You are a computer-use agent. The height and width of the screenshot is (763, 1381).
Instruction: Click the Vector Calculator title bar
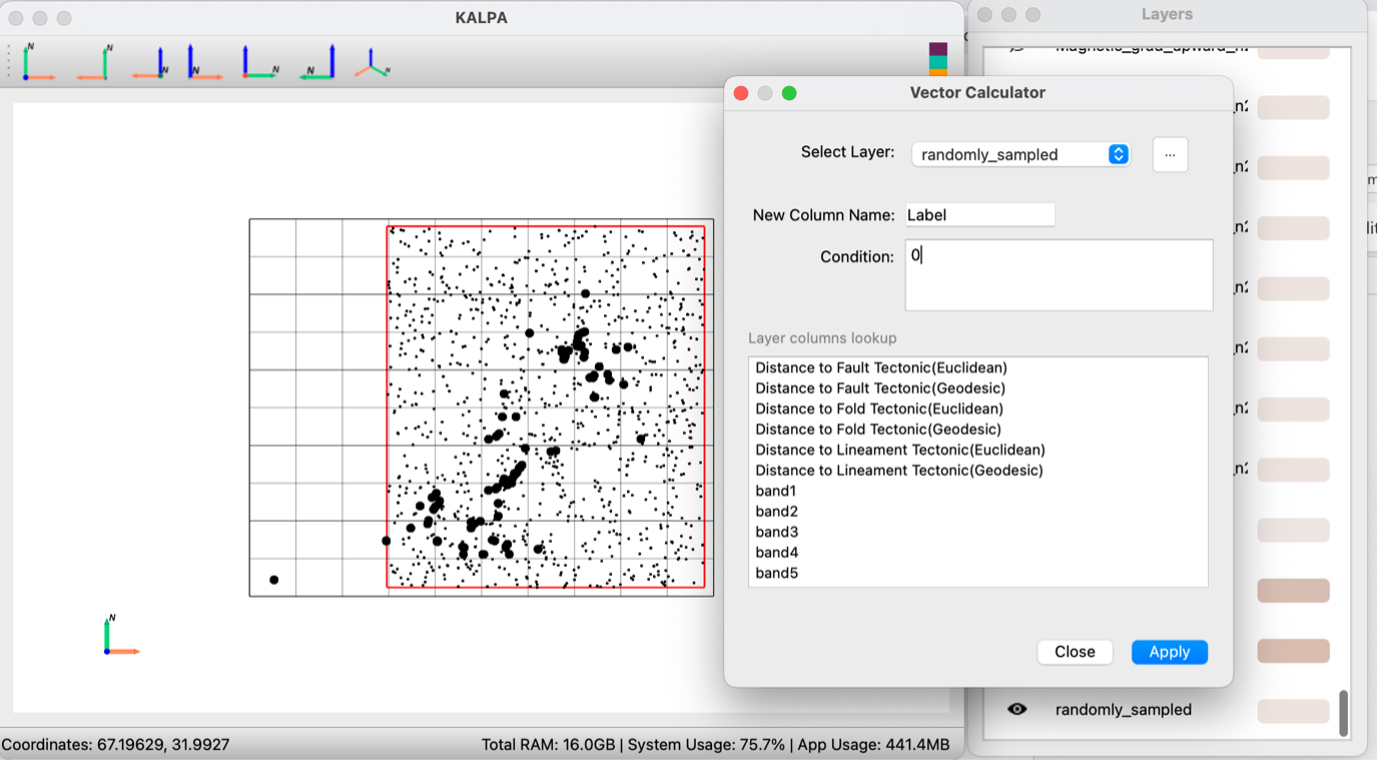coord(977,93)
